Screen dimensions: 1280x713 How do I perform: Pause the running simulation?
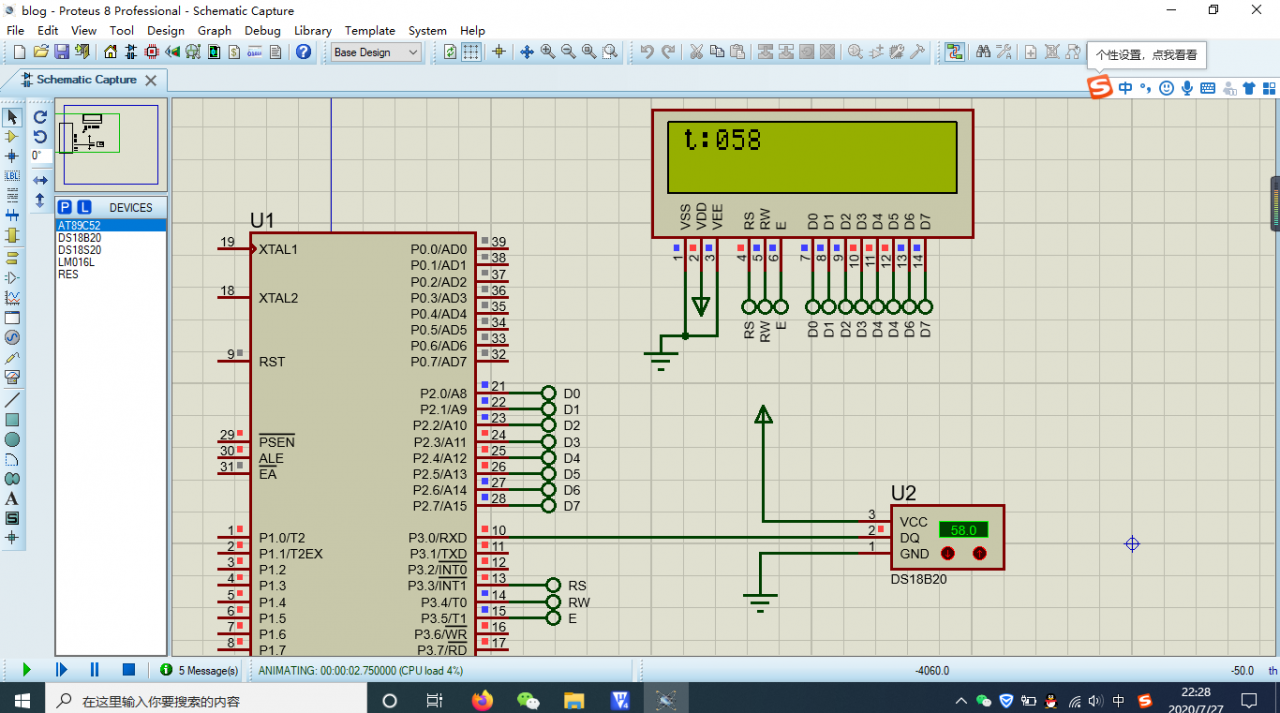[x=95, y=670]
